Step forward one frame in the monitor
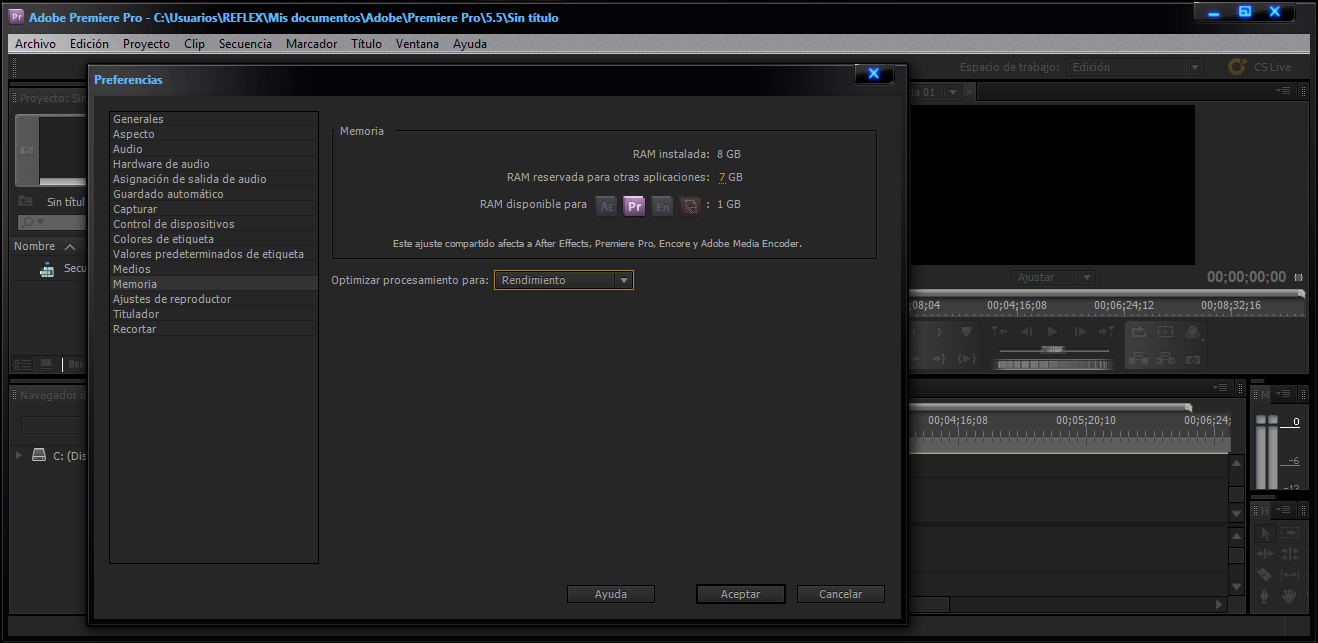The height and width of the screenshot is (643, 1318). pyautogui.click(x=1080, y=332)
